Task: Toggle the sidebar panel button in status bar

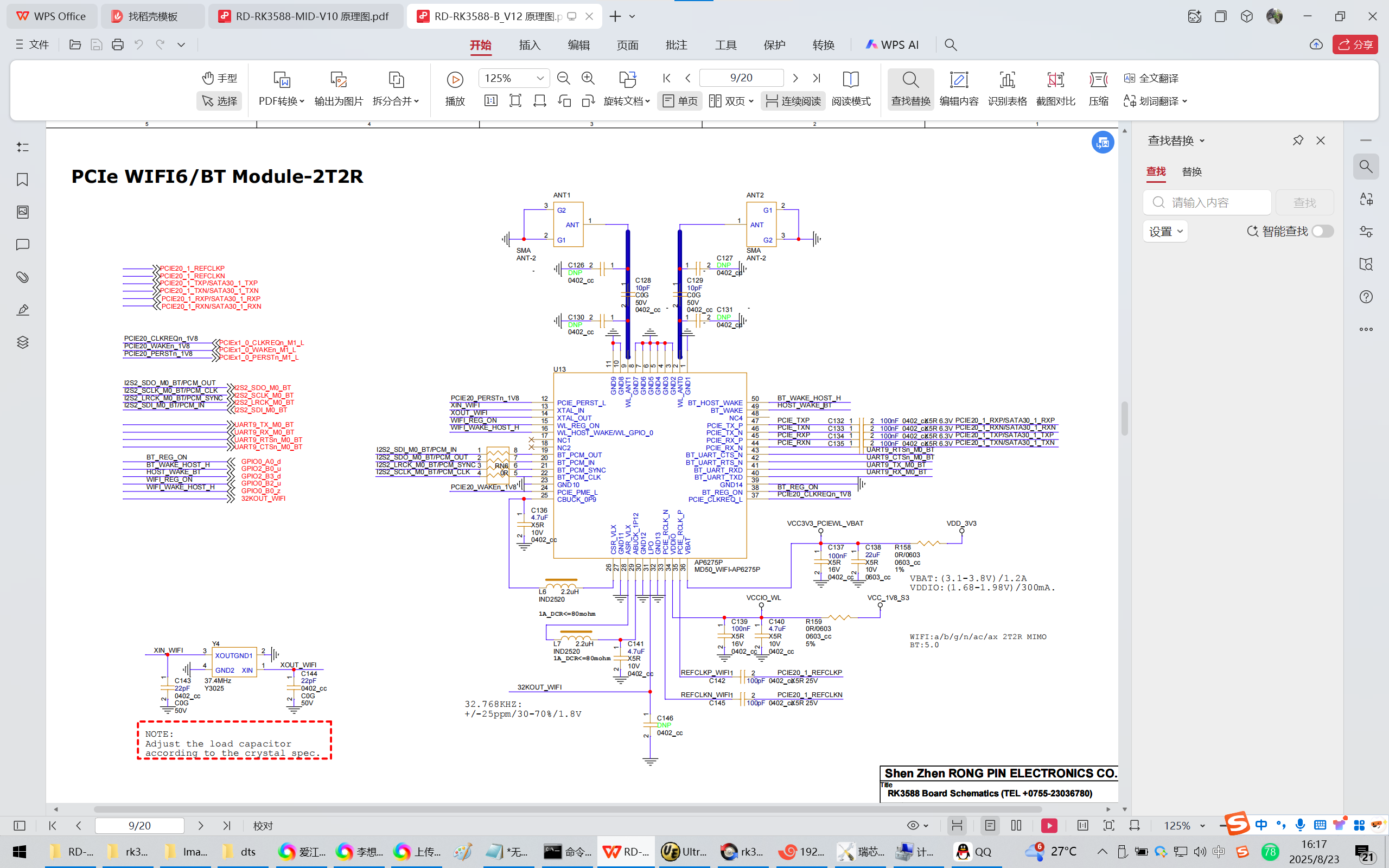Action: click(20, 826)
